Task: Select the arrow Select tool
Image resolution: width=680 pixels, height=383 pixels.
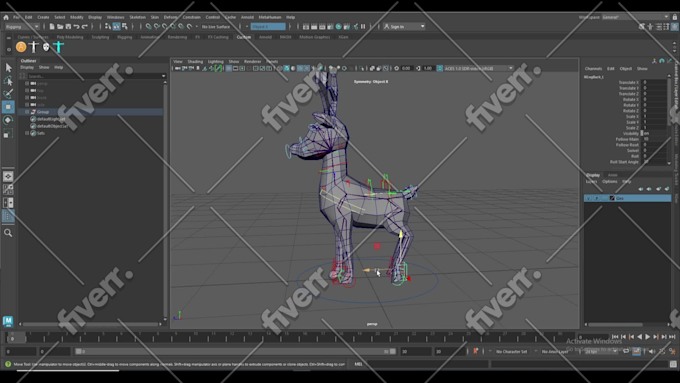Action: pos(8,68)
